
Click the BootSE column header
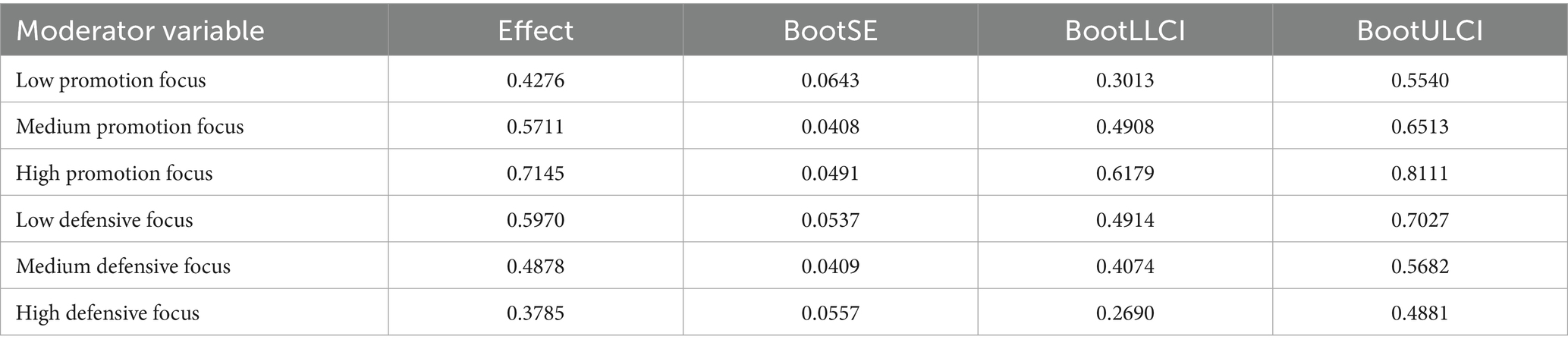coord(830,31)
